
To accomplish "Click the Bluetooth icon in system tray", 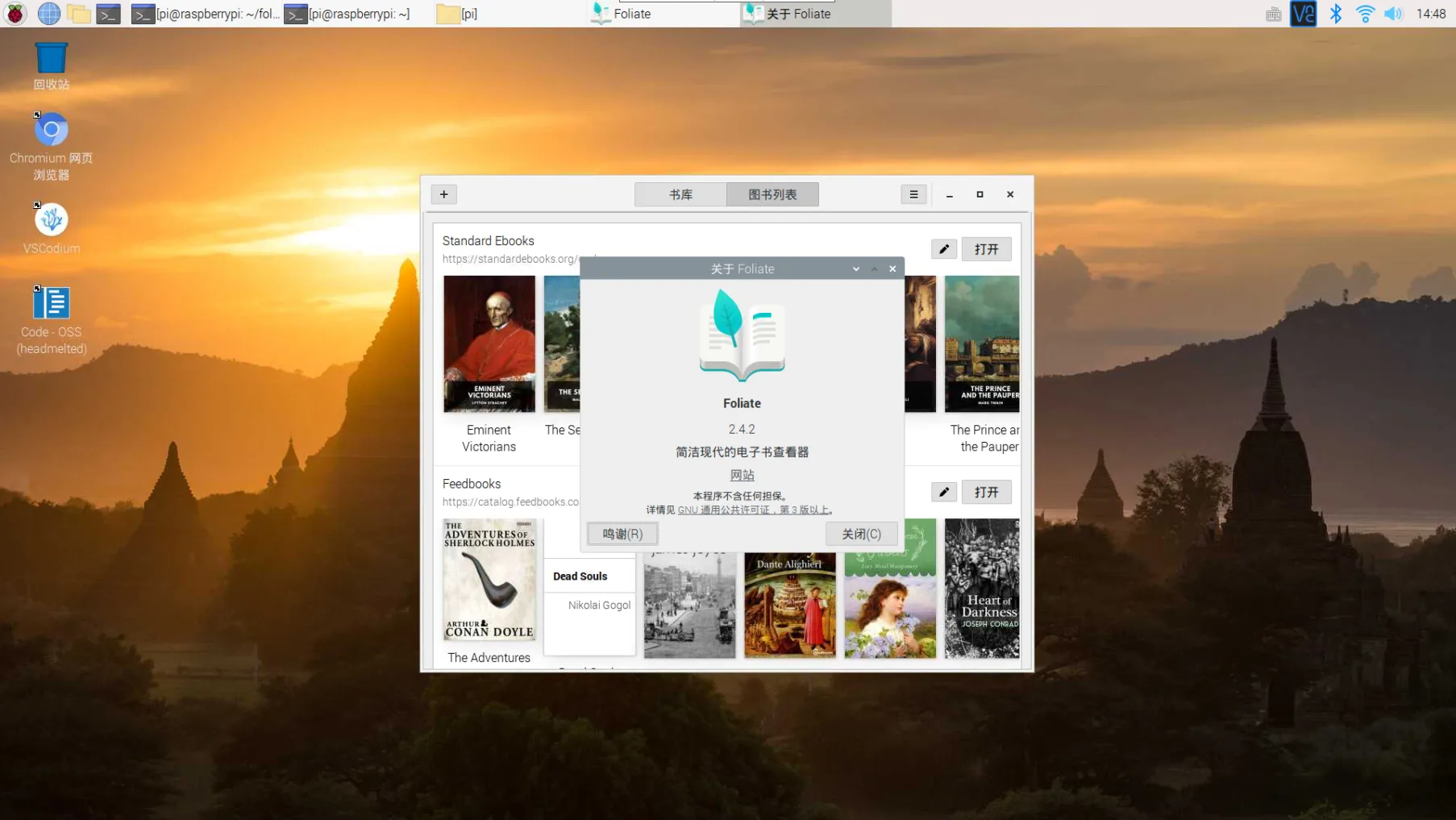I will (1335, 14).
